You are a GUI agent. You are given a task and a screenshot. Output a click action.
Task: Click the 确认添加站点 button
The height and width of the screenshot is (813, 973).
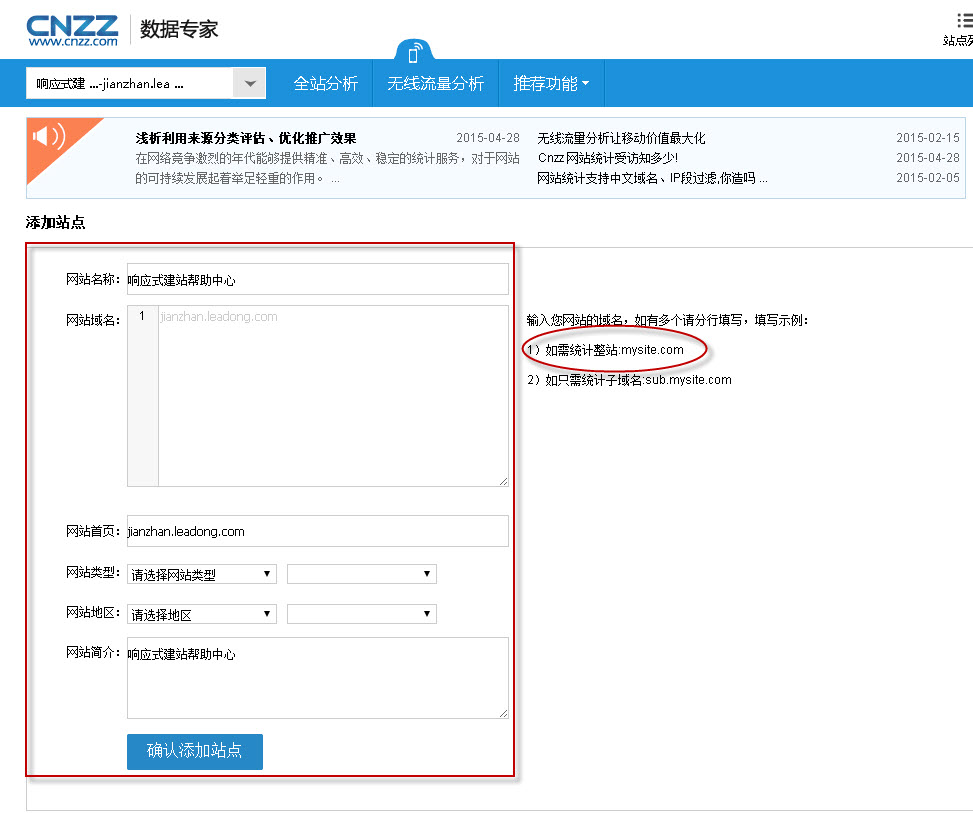(194, 751)
